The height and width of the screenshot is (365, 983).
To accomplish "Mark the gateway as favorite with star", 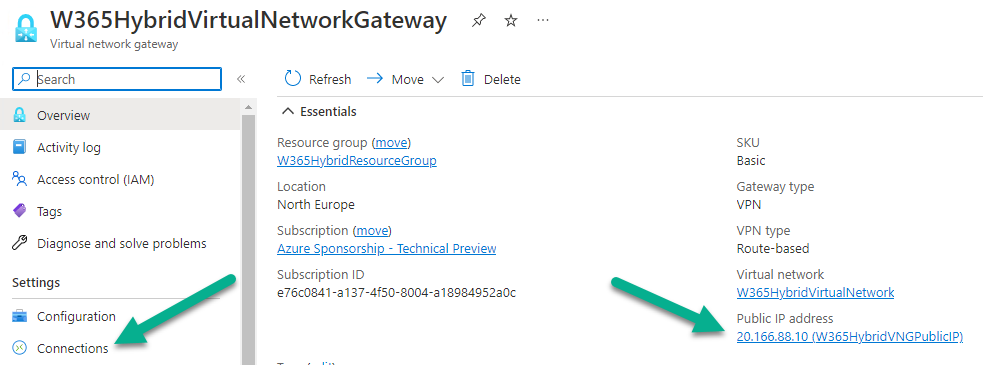I will [511, 21].
